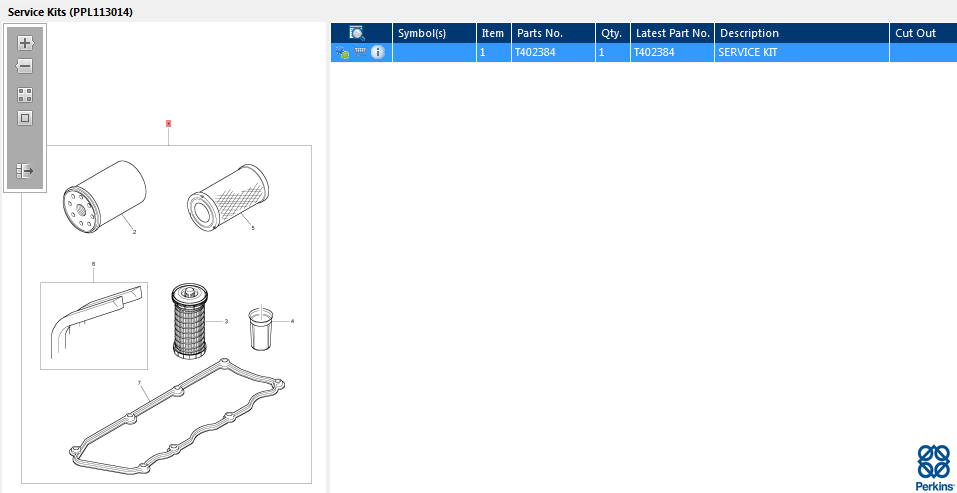
Task: Click callout number 4 label
Action: click(292, 321)
